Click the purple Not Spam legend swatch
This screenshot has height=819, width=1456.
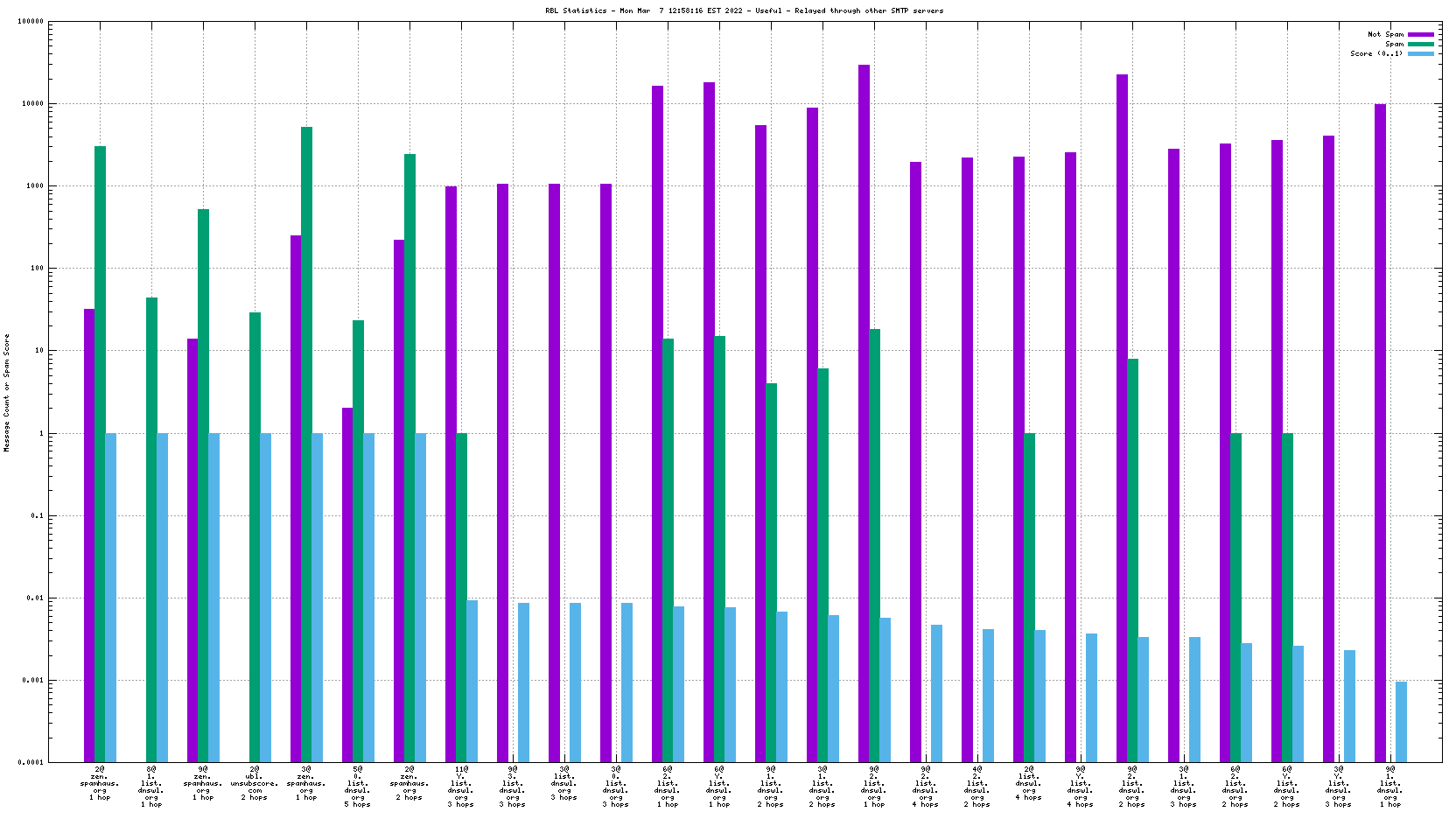click(1421, 34)
